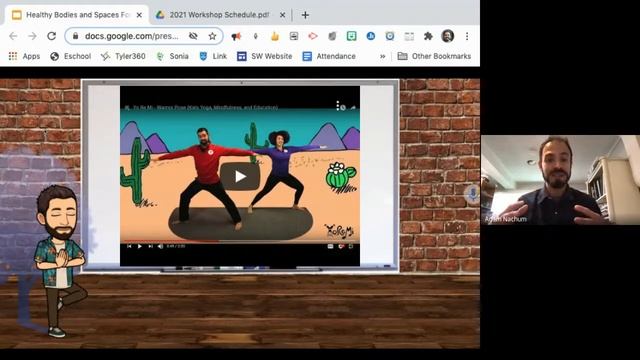Open the red arrow-shaped extension icon
Viewport: 640px width, 360px height.
tap(313, 36)
